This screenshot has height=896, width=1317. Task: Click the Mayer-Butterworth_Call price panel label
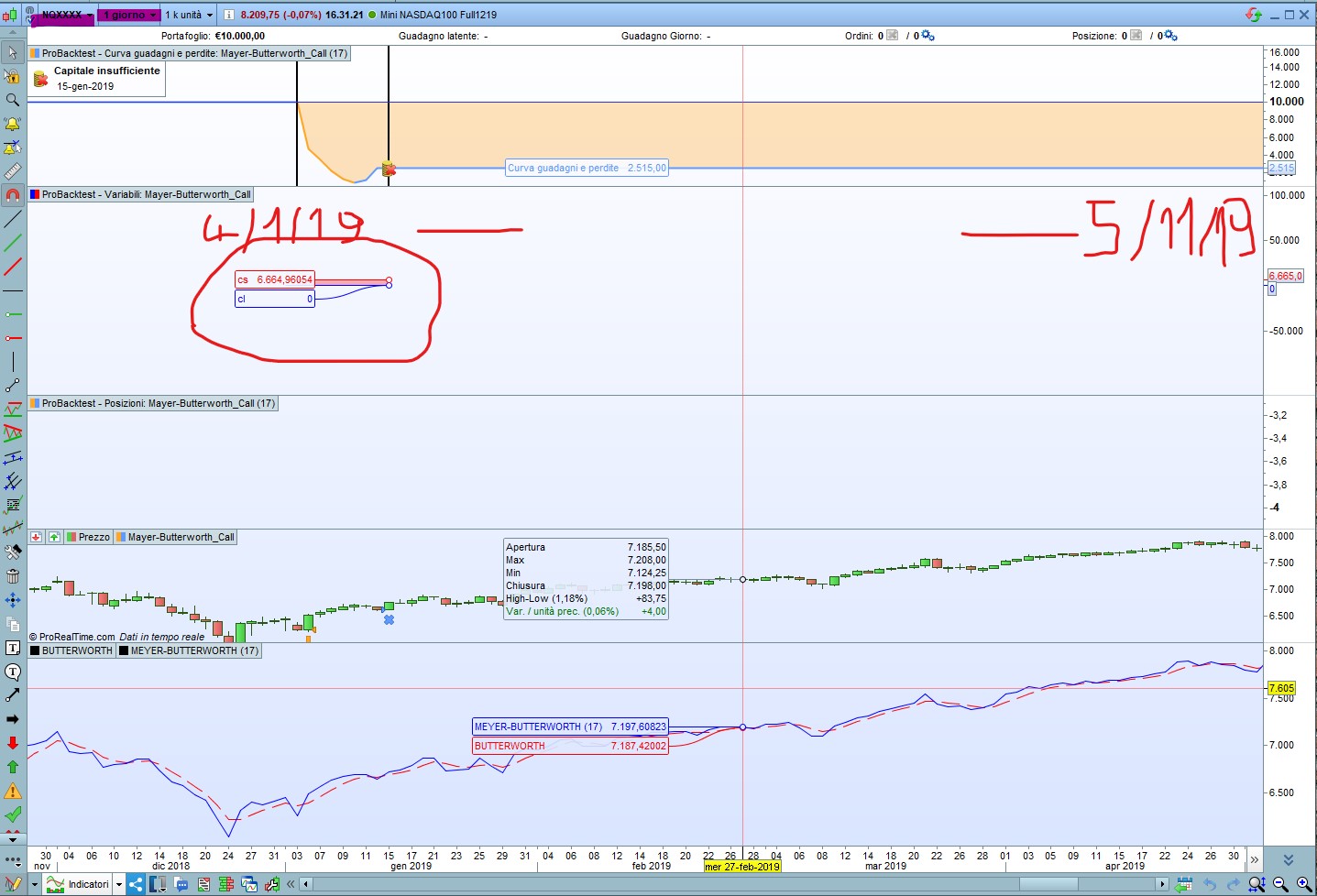pos(175,537)
